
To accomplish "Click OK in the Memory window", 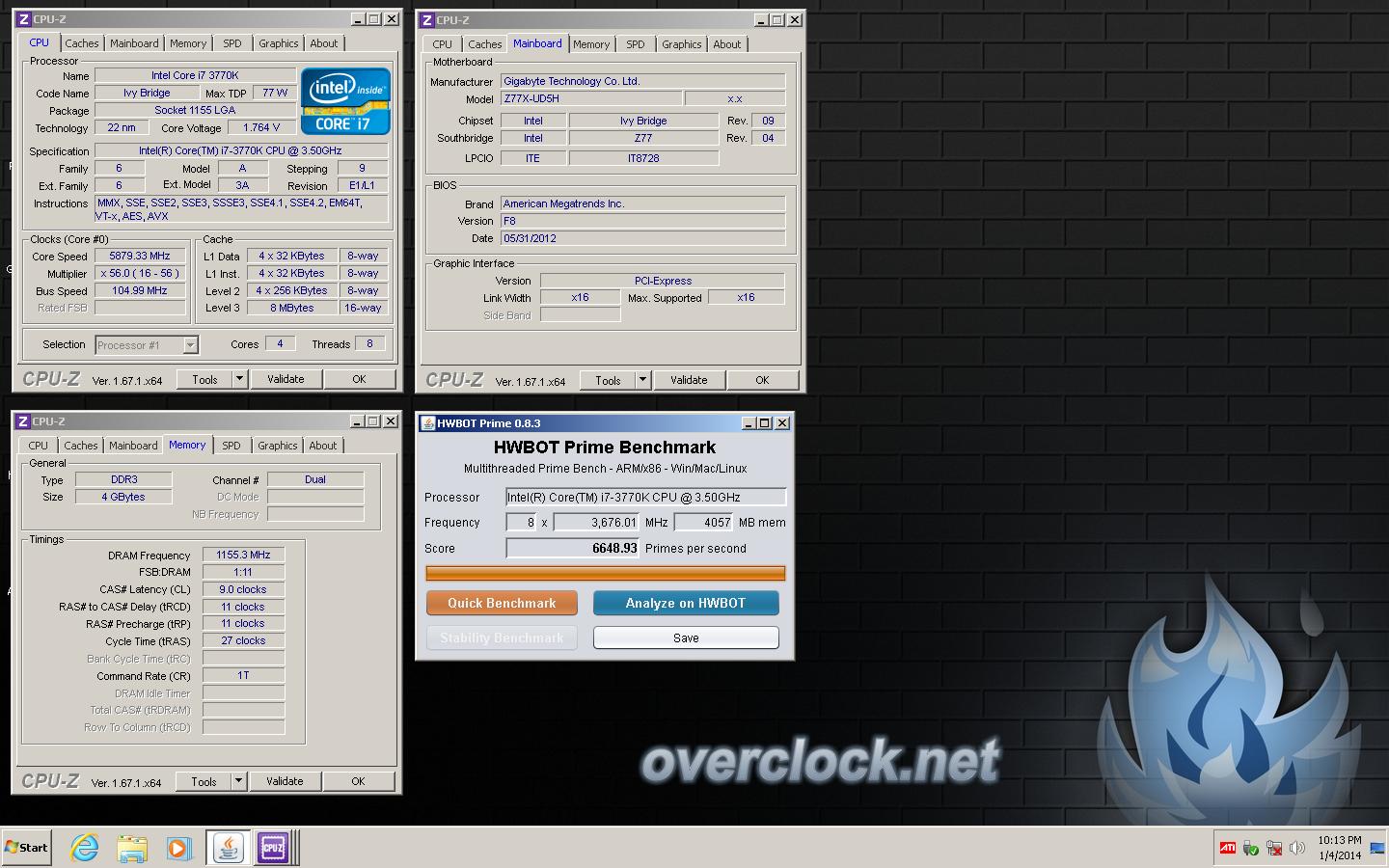I will coord(358,781).
